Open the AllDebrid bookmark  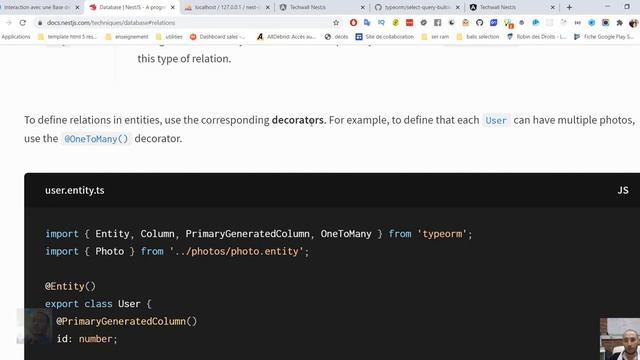(287, 37)
